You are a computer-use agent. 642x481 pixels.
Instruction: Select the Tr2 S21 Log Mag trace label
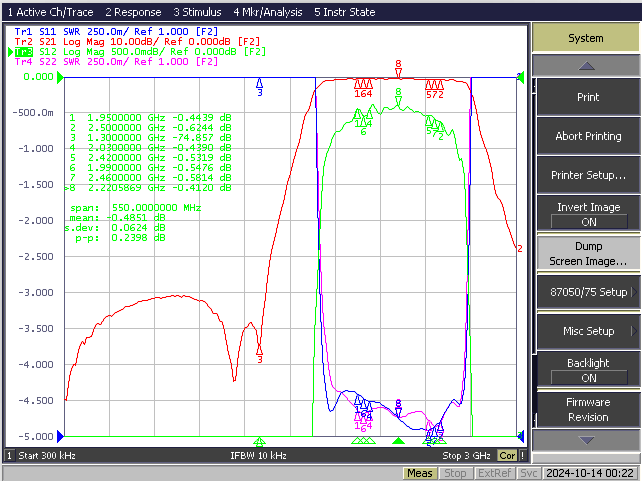(x=137, y=42)
